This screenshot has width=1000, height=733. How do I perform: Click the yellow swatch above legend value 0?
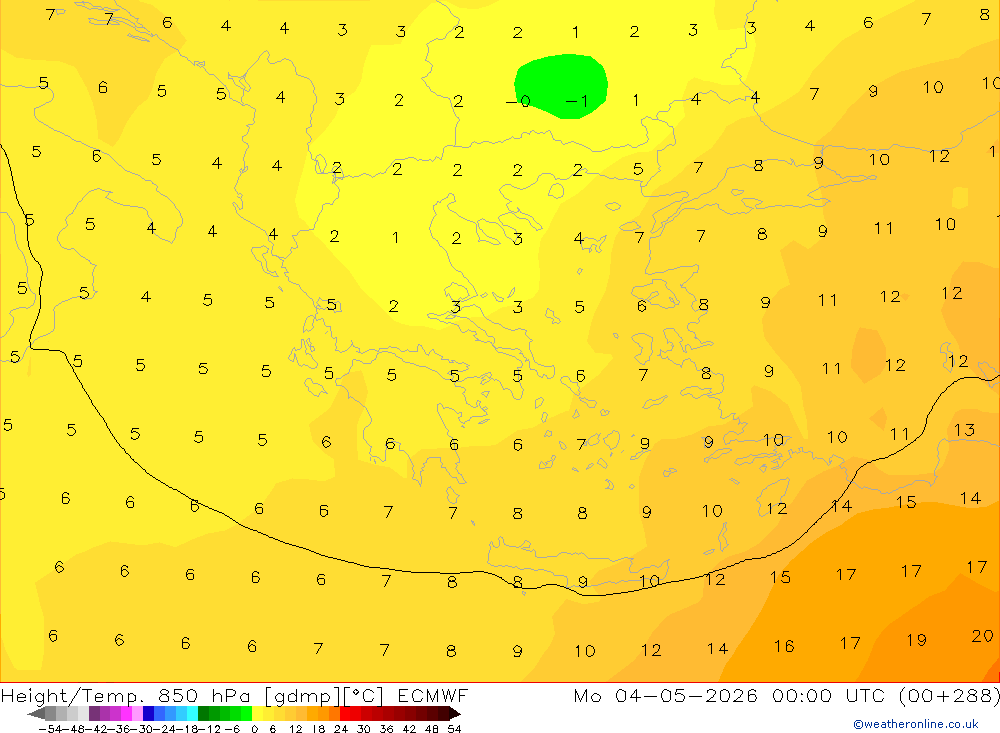257,713
